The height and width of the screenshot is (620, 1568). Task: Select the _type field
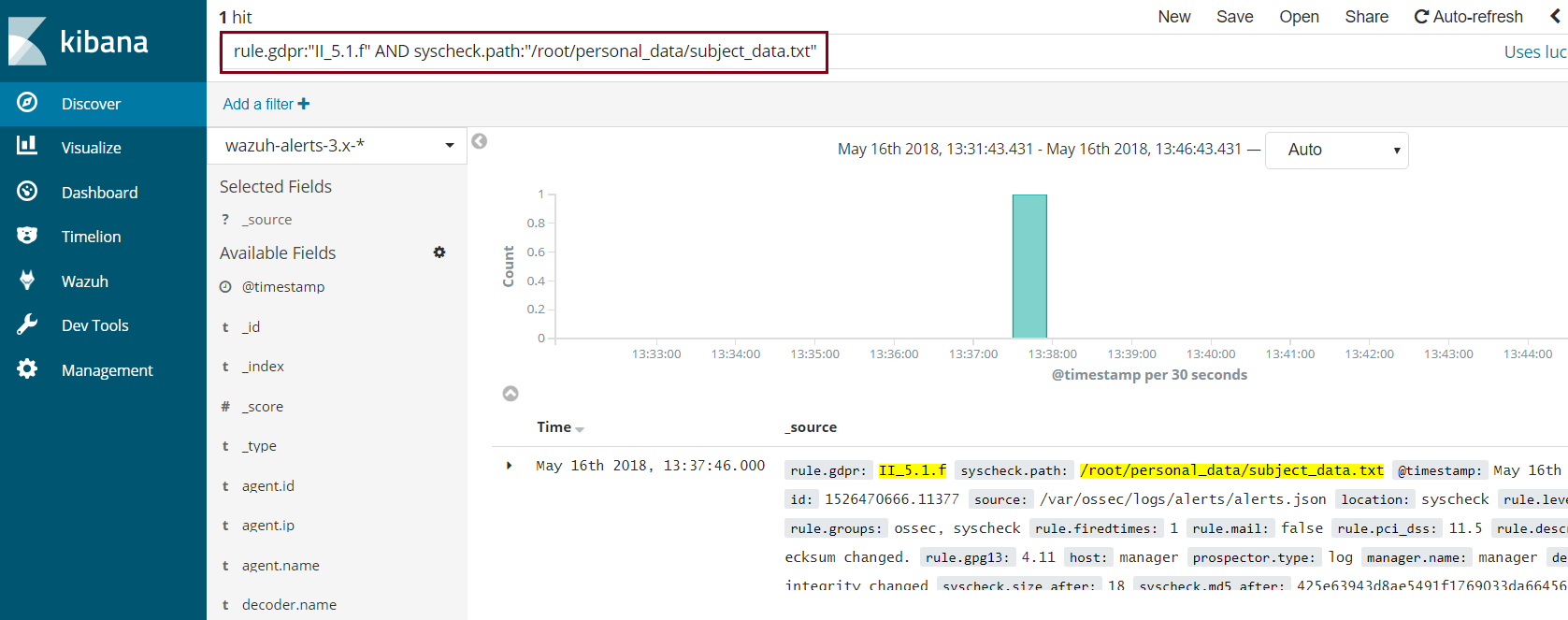coord(259,446)
